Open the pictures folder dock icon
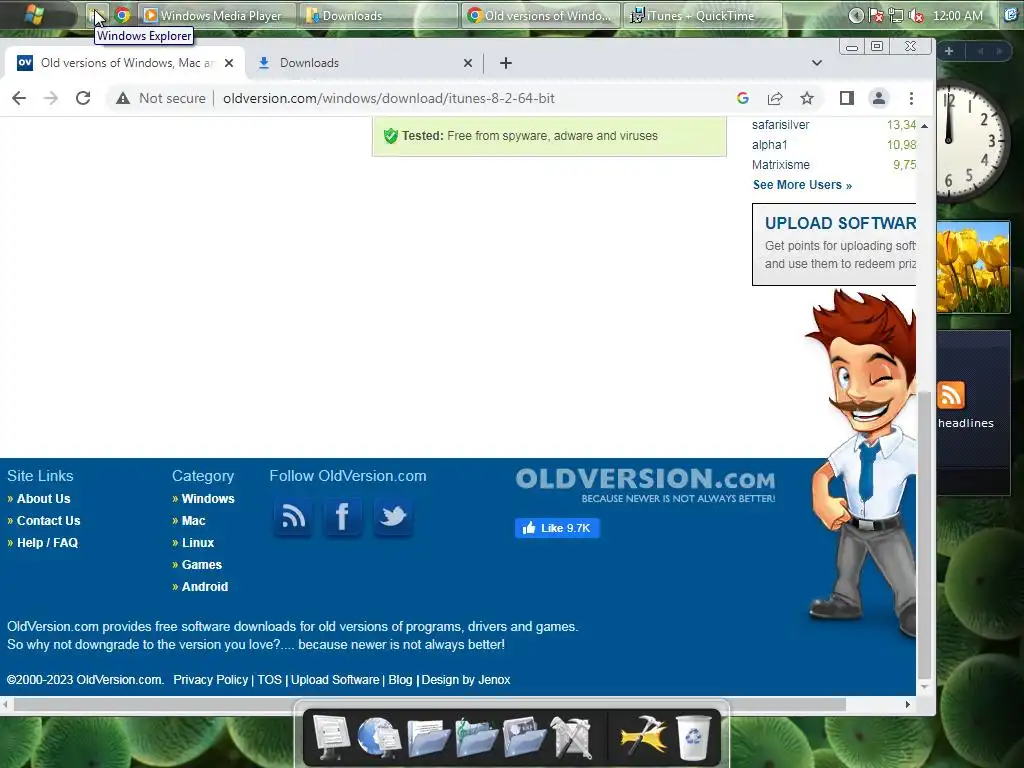The height and width of the screenshot is (768, 1024). pos(524,737)
